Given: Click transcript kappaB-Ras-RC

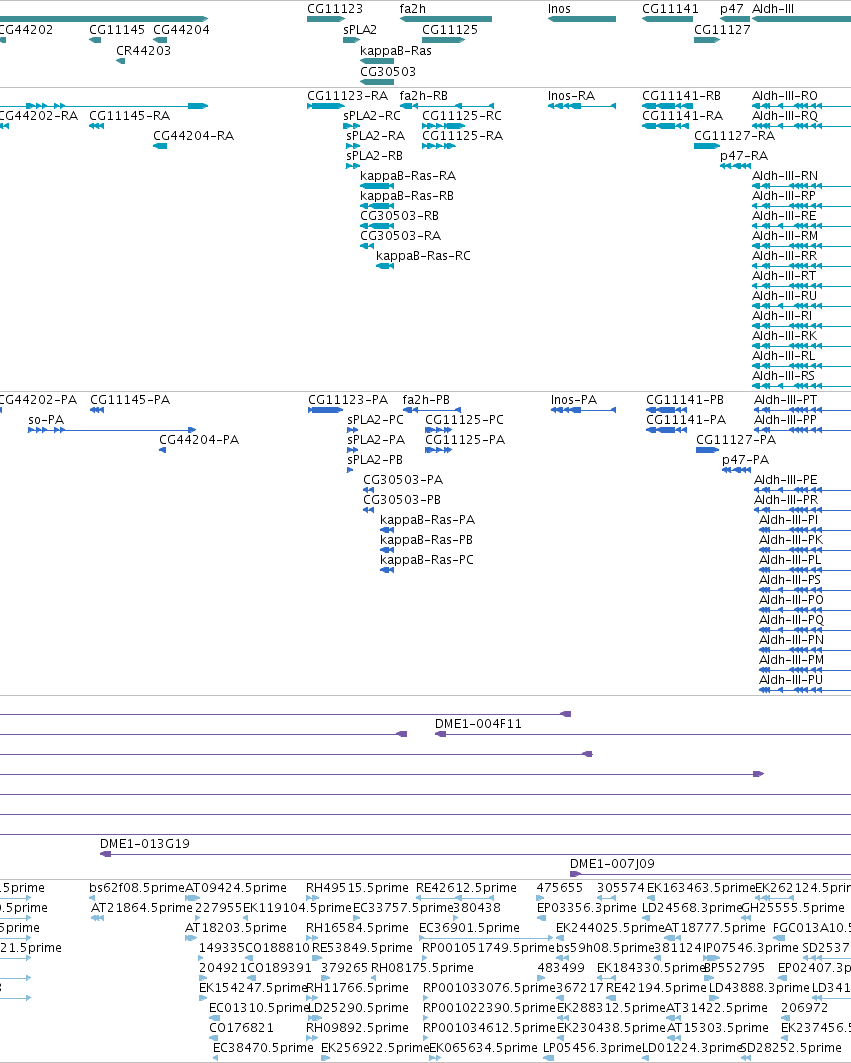Looking at the screenshot, I should pyautogui.click(x=423, y=256).
